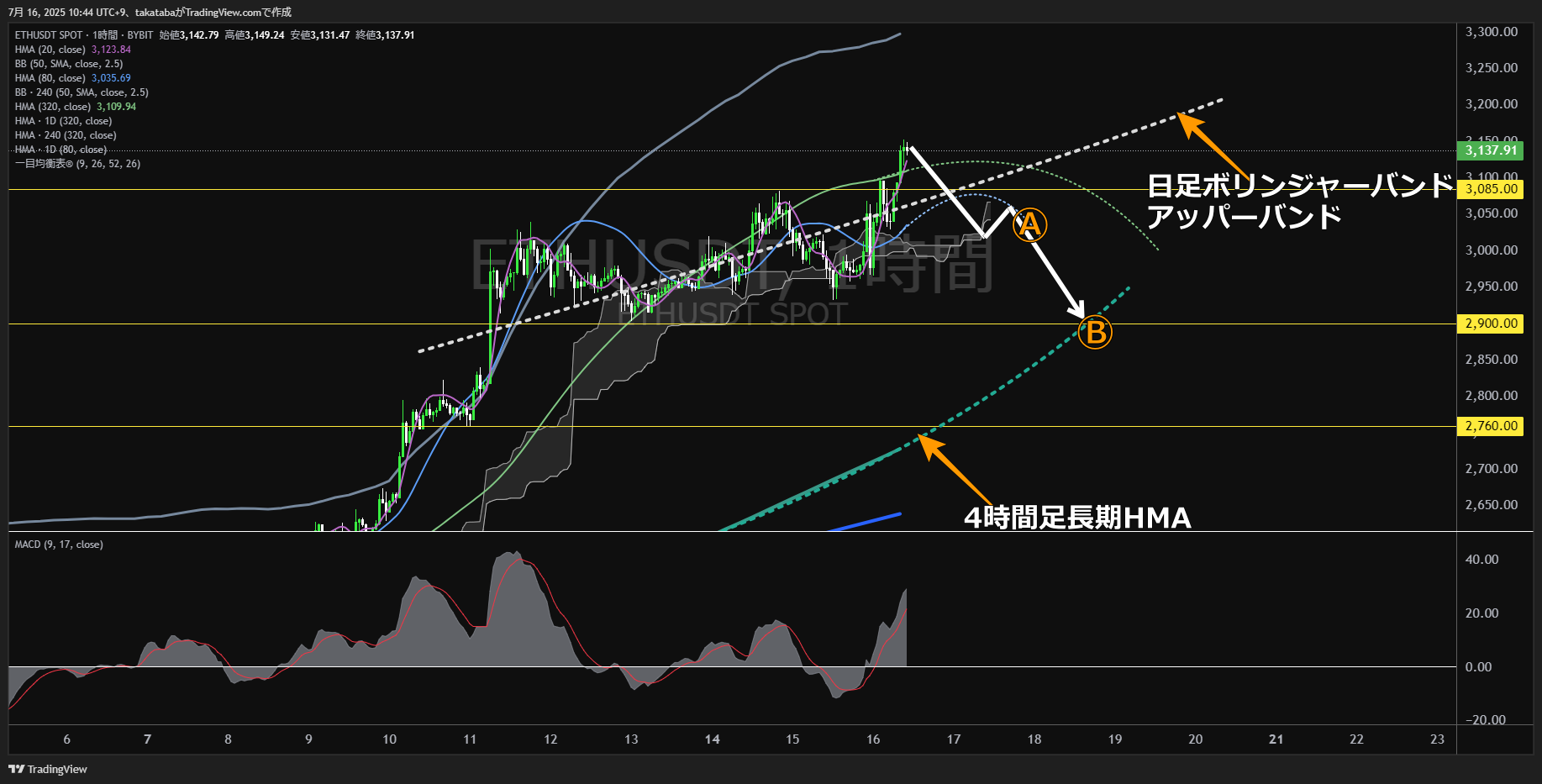Screen dimensions: 1542x784
Task: Click the yellow 2,900.00 price line label
Action: pyautogui.click(x=1490, y=324)
